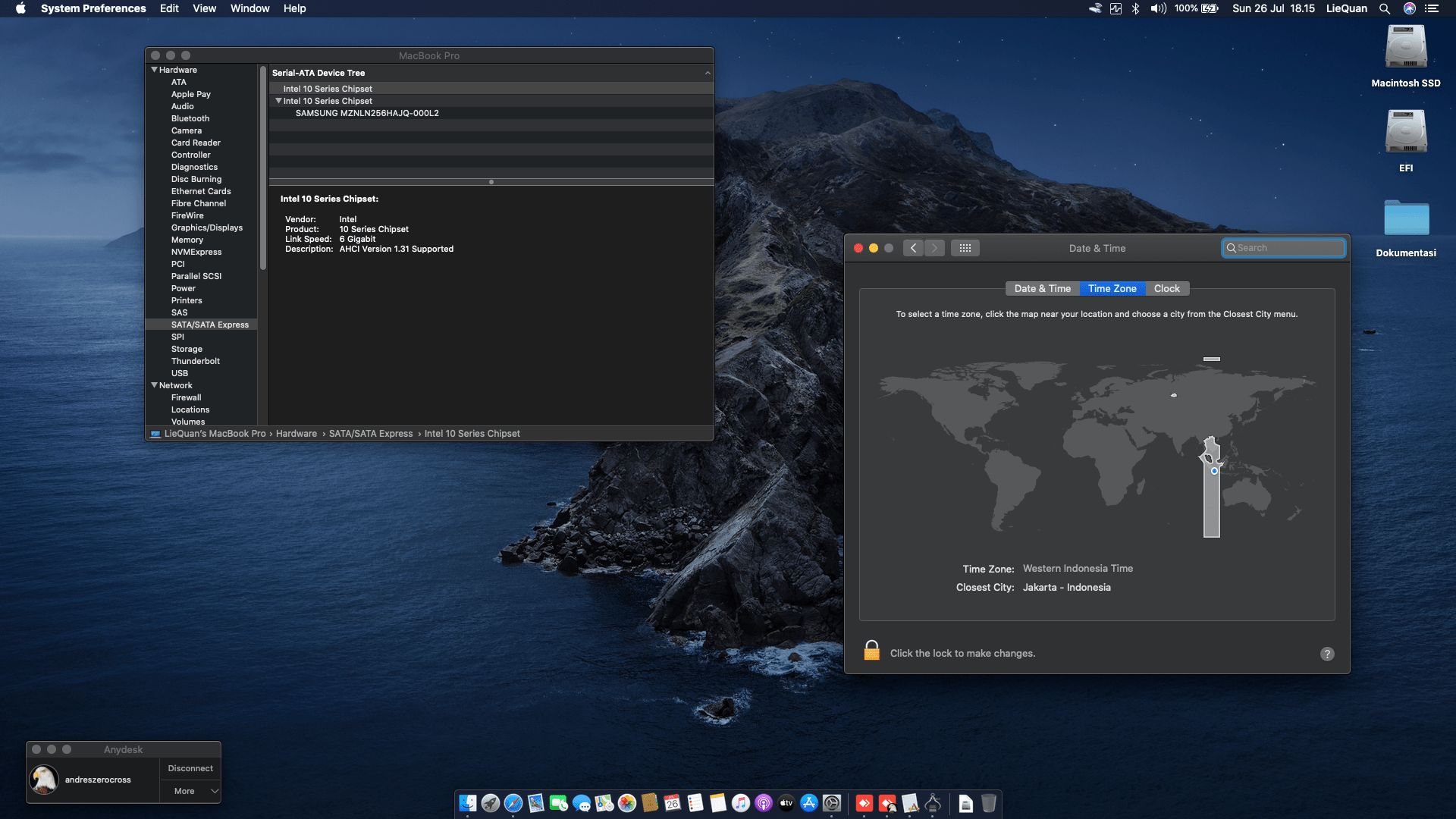The height and width of the screenshot is (819, 1456).
Task: Open the Apple menu
Action: pyautogui.click(x=20, y=8)
